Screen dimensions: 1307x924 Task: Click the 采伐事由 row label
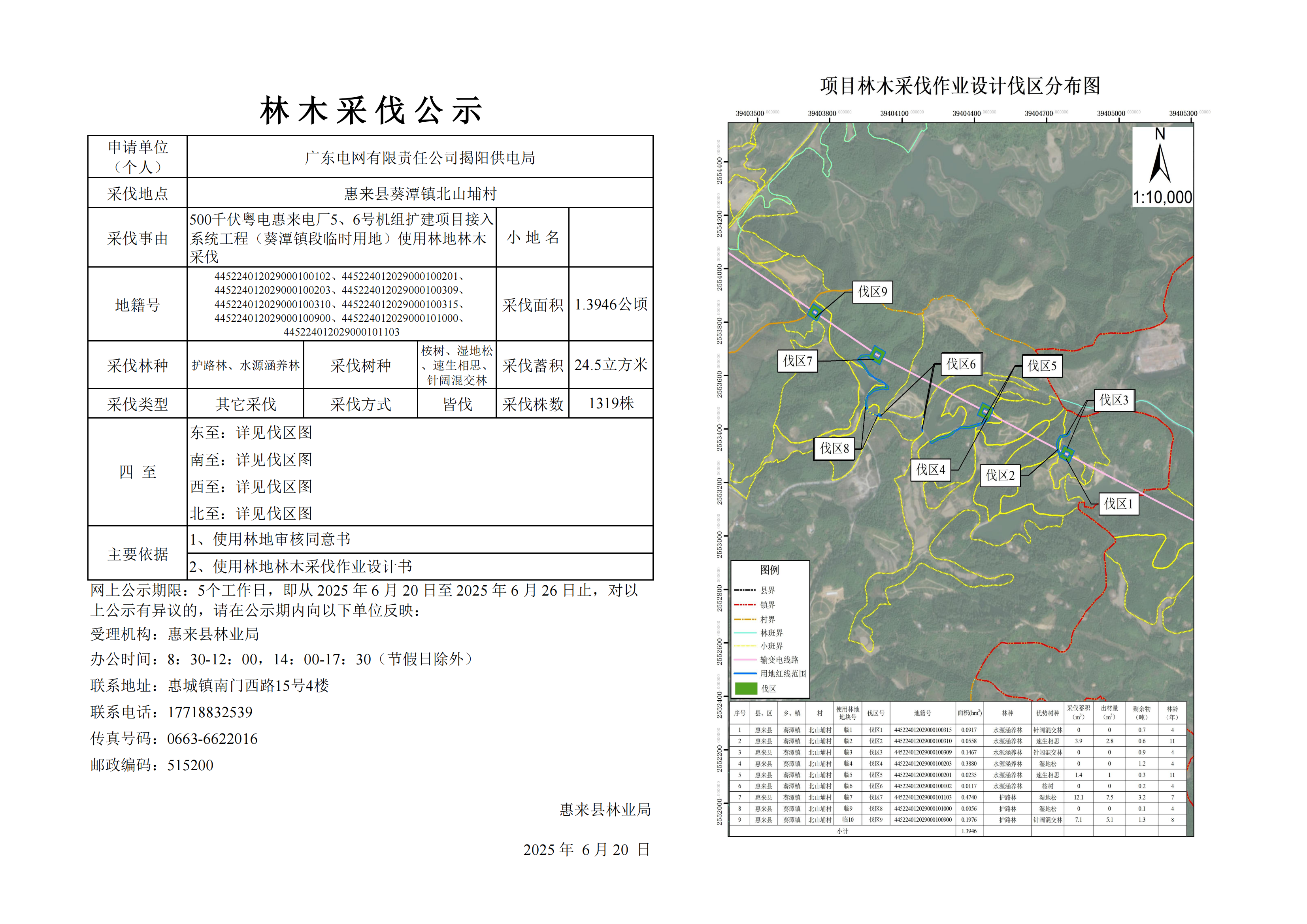137,239
